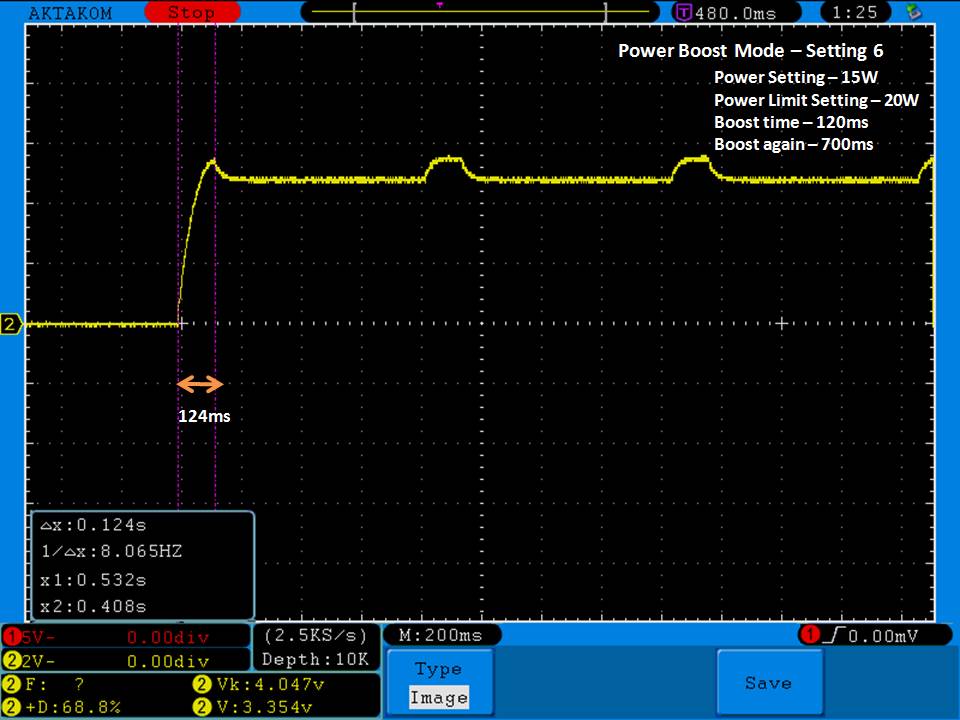
Task: Click the AKTAKOM logo
Action: point(70,13)
